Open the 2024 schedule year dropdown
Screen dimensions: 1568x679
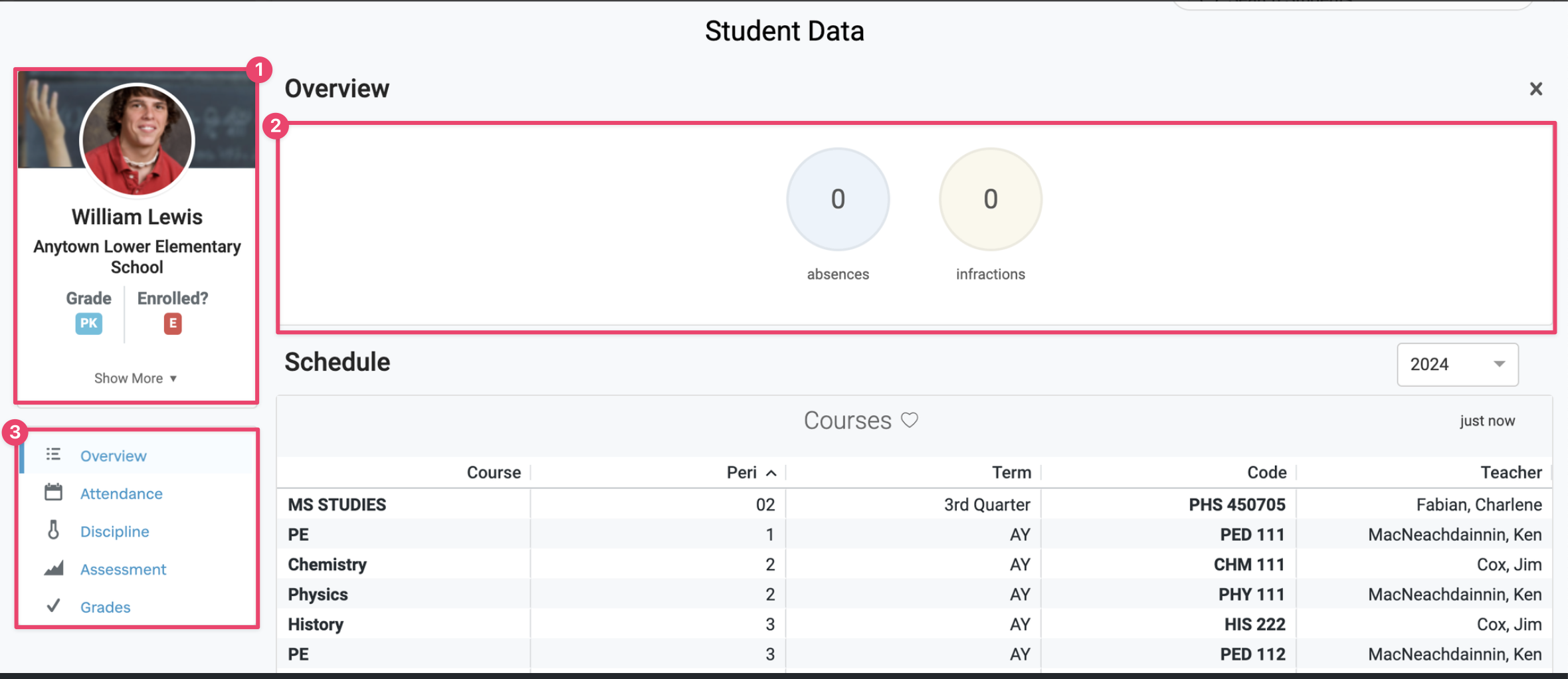1457,364
